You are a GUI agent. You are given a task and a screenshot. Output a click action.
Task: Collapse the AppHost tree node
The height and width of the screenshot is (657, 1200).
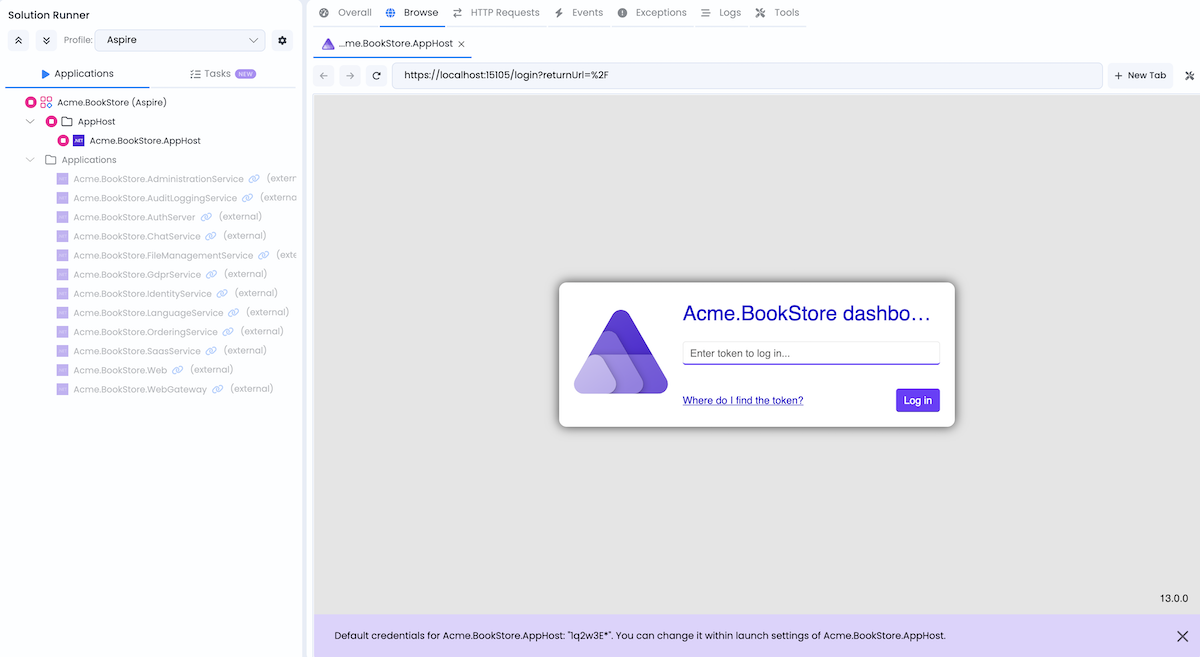click(x=30, y=121)
